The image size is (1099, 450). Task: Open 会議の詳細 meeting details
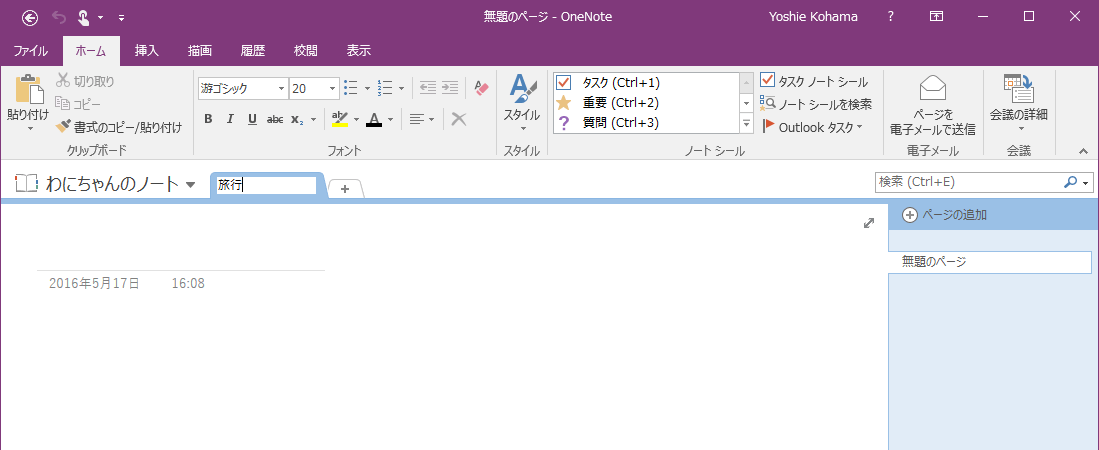pos(1018,103)
